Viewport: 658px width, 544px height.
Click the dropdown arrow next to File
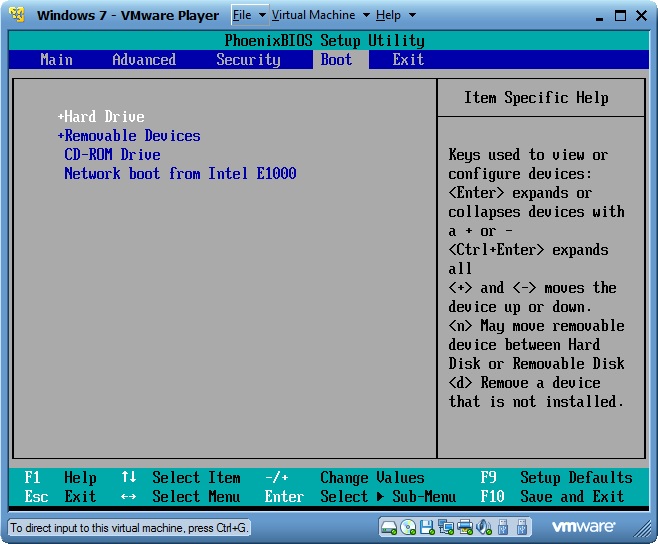coord(262,15)
